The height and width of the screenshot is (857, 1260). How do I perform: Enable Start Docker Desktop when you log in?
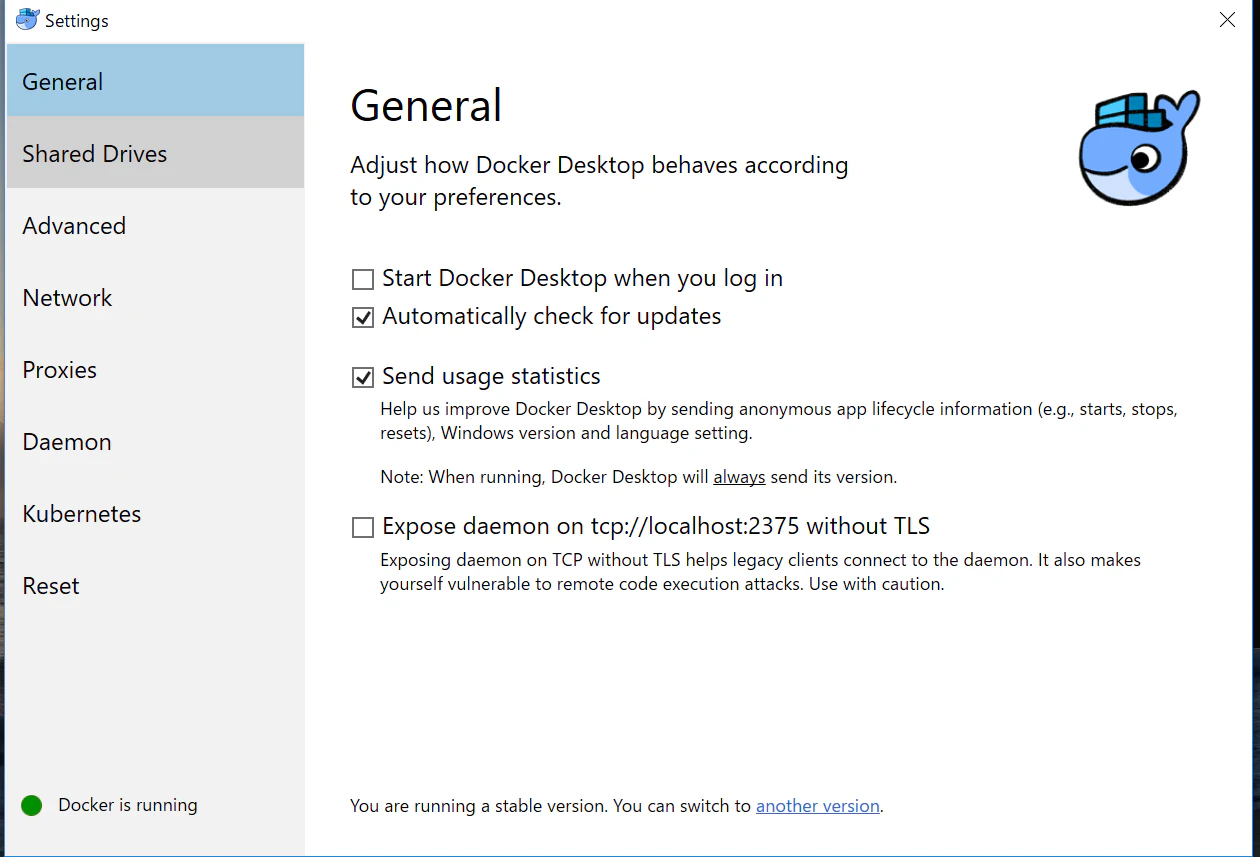point(363,279)
